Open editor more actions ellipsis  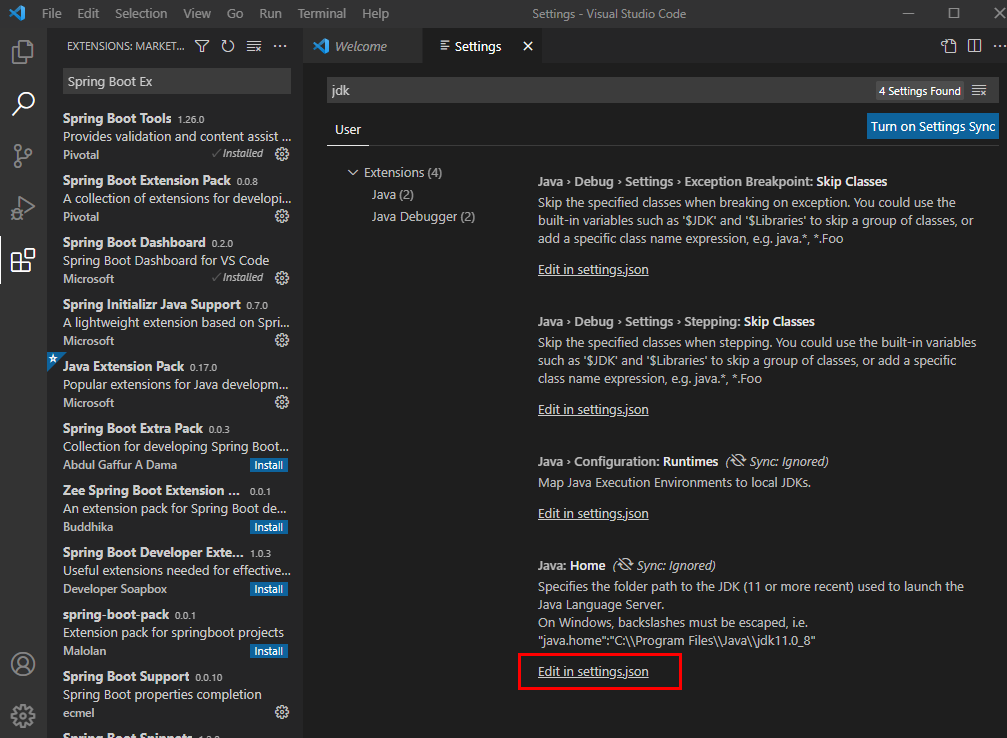[999, 46]
